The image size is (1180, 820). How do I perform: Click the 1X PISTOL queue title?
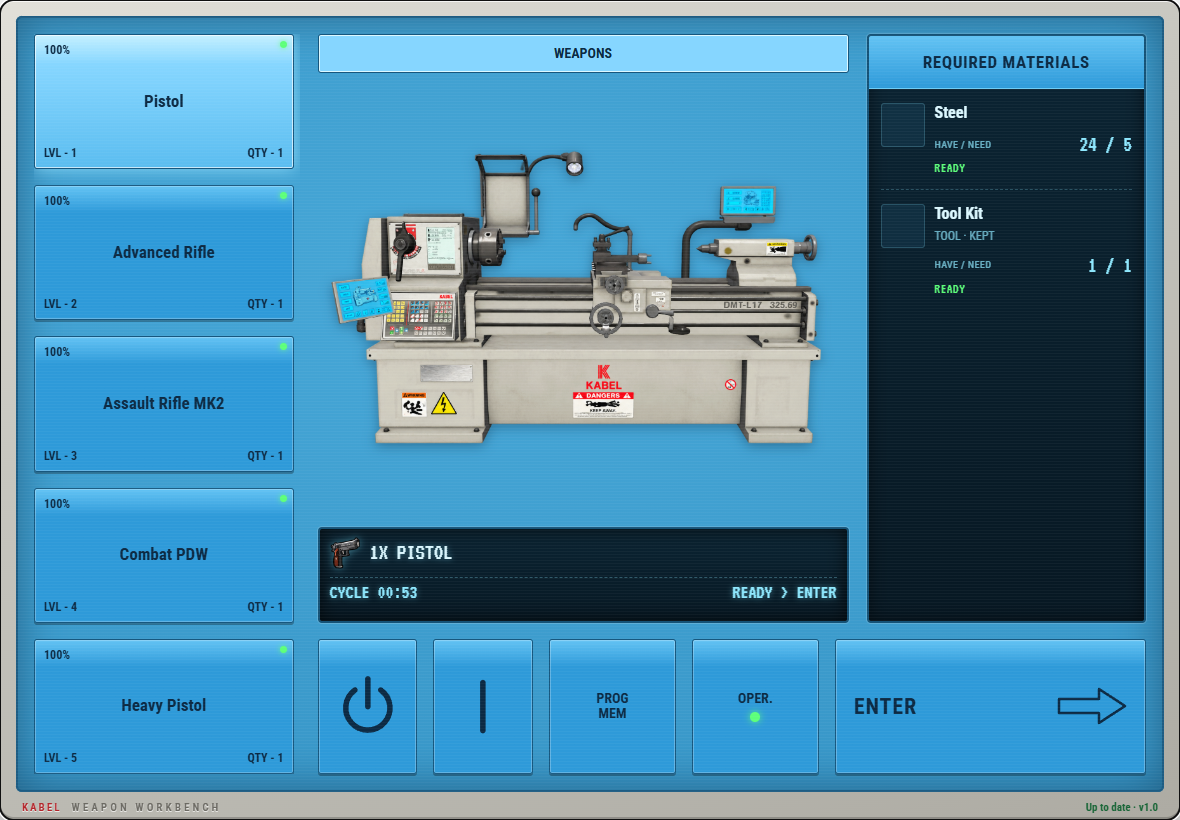(x=410, y=553)
